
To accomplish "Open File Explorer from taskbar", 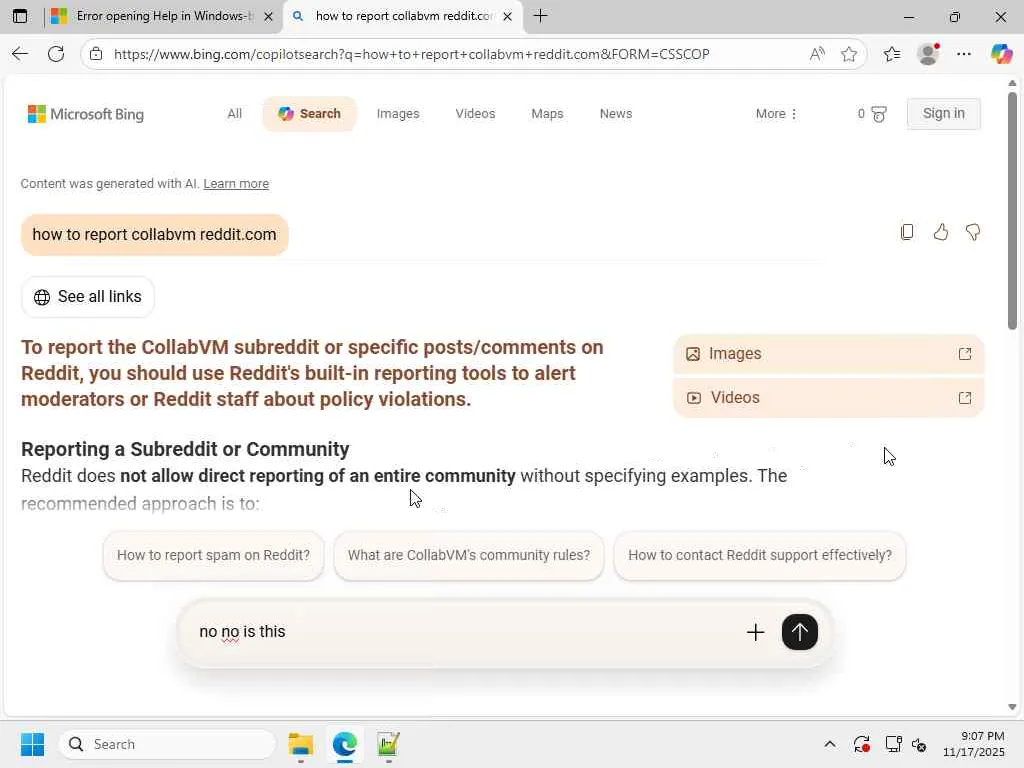I will pyautogui.click(x=301, y=744).
